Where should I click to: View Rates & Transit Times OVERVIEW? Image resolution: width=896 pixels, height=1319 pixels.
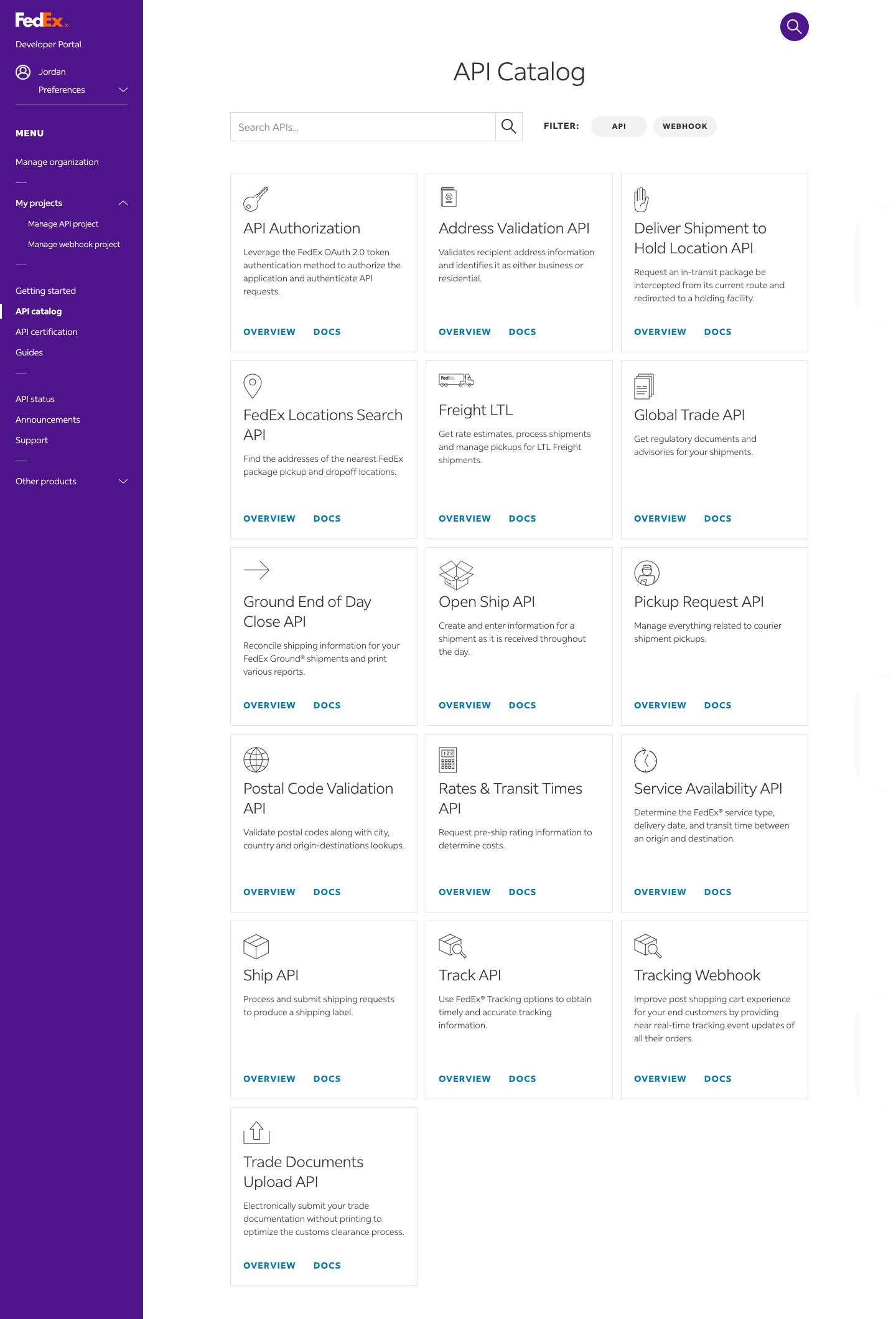point(465,892)
